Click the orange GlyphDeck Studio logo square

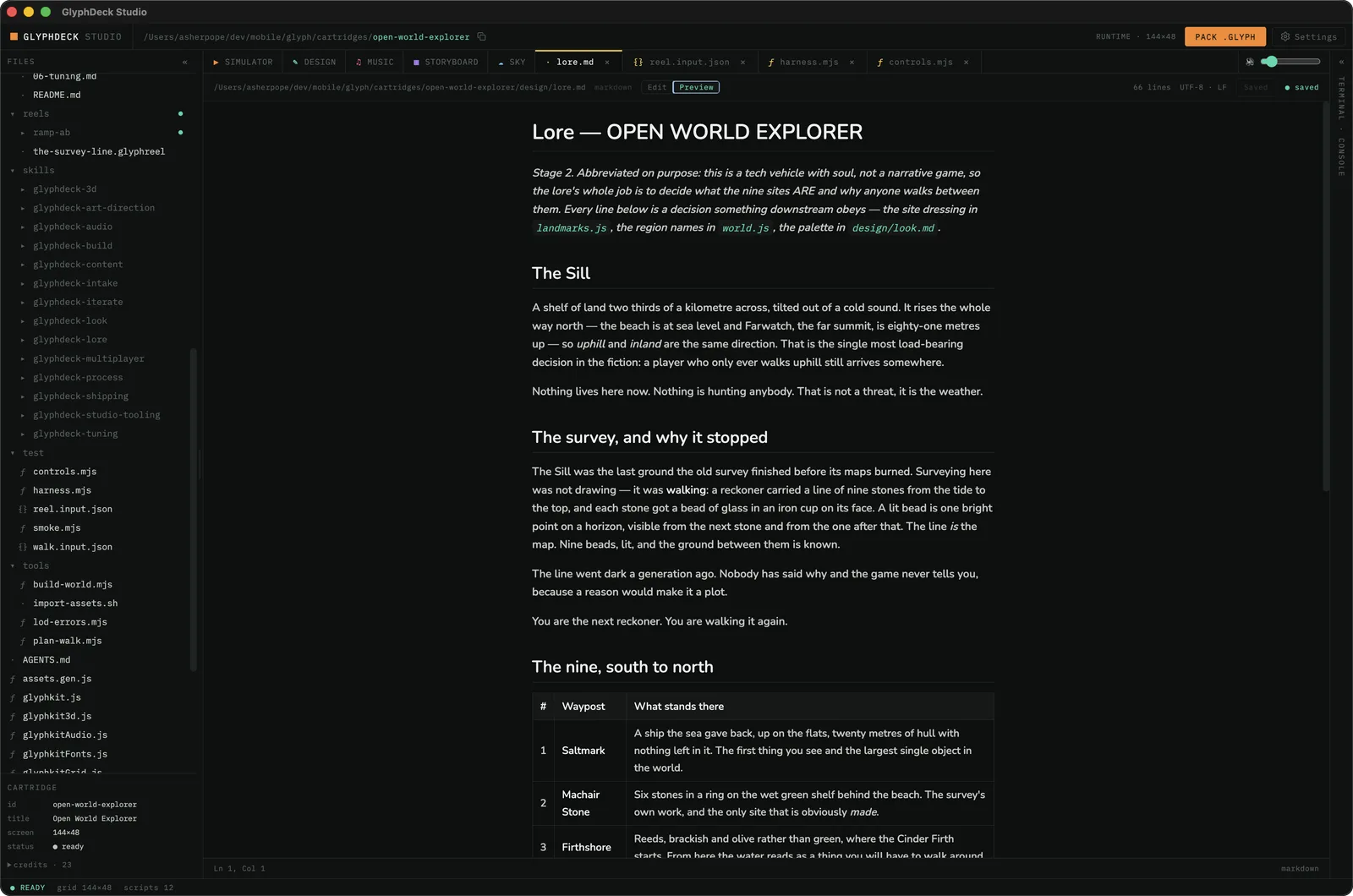pos(14,36)
